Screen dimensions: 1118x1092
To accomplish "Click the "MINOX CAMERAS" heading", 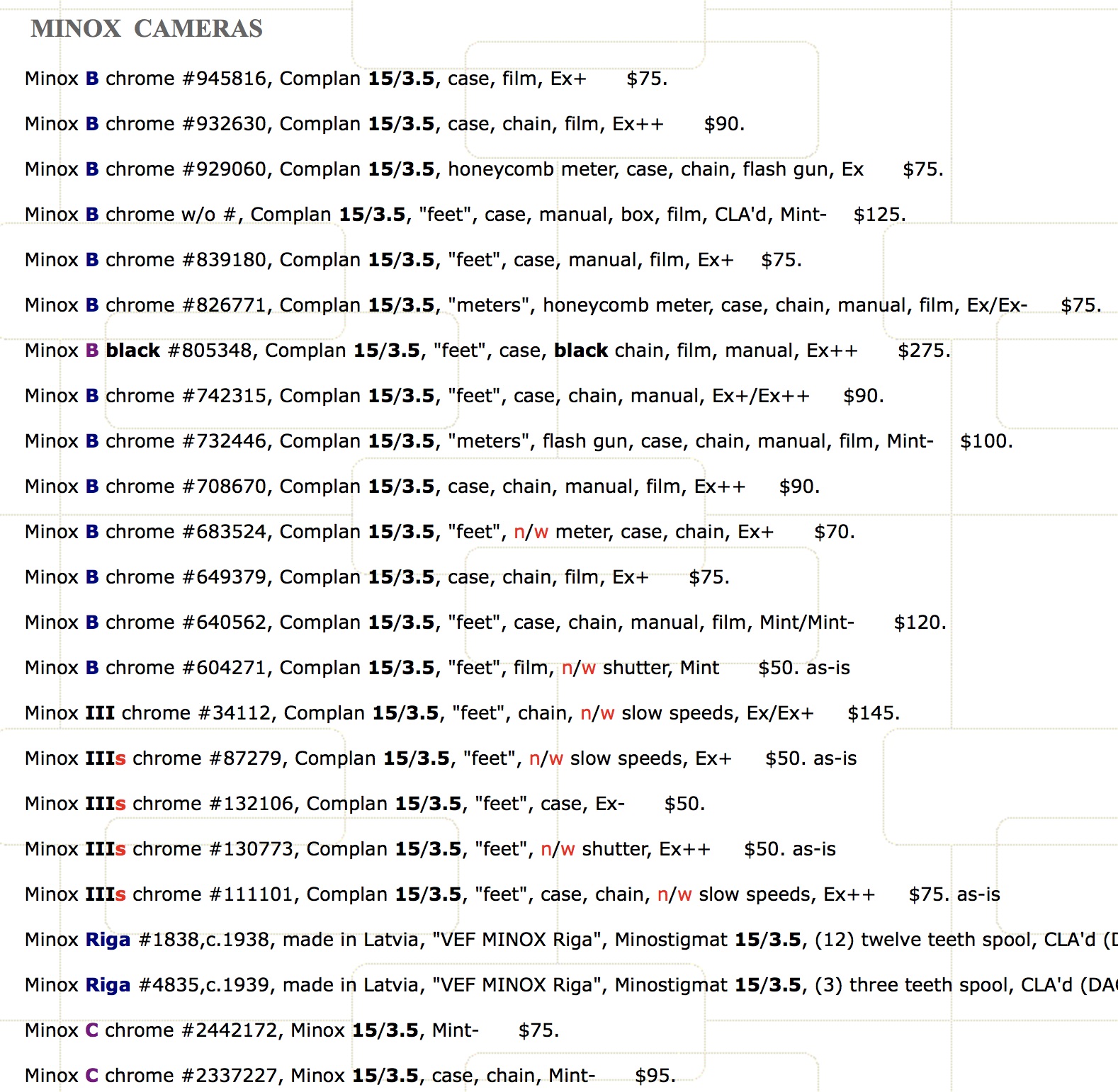I will point(147,29).
